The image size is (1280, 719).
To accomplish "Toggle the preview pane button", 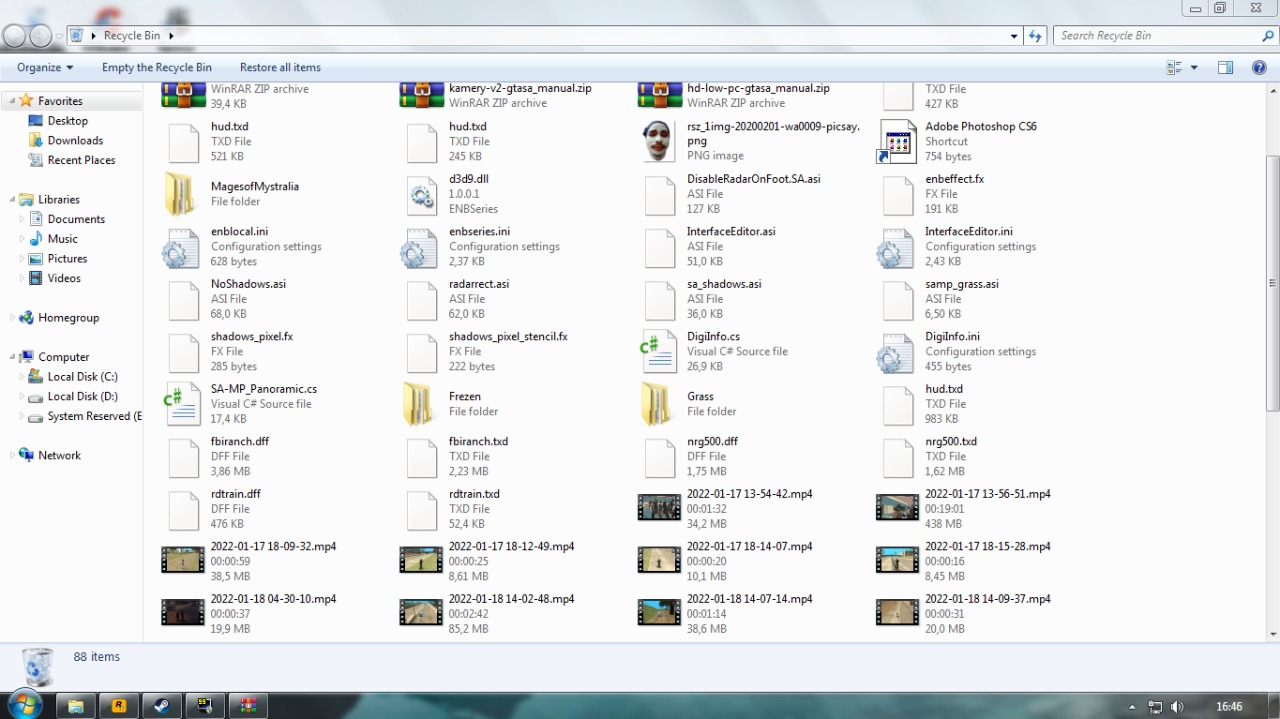I will point(1225,67).
